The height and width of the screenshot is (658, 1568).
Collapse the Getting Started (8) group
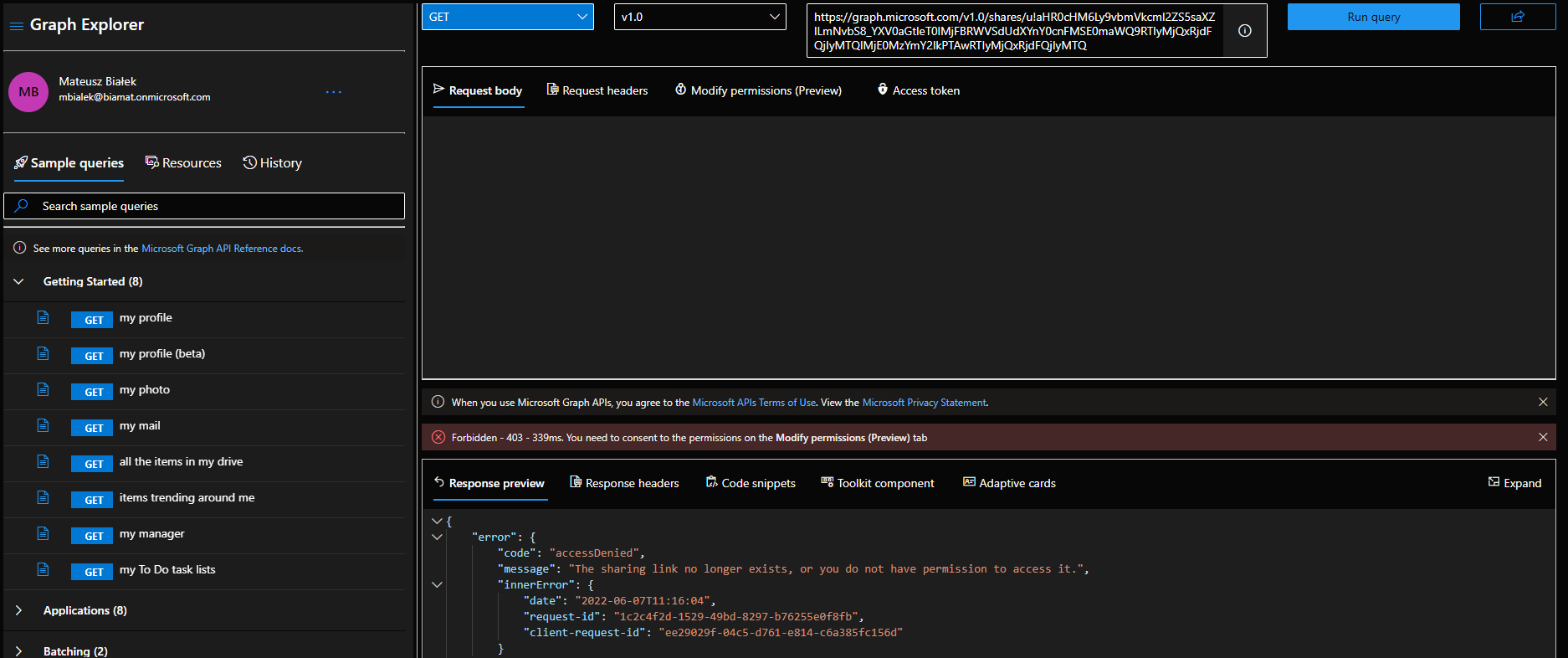[18, 281]
